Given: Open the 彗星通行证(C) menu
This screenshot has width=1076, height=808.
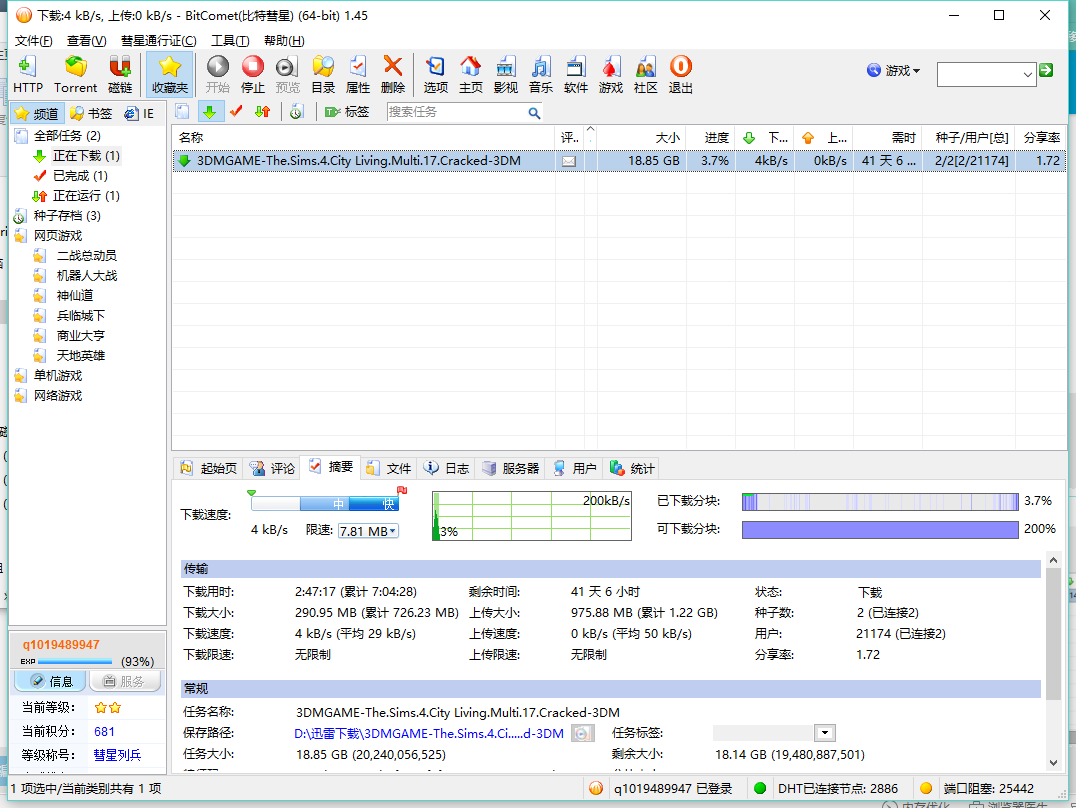Looking at the screenshot, I should [x=159, y=41].
